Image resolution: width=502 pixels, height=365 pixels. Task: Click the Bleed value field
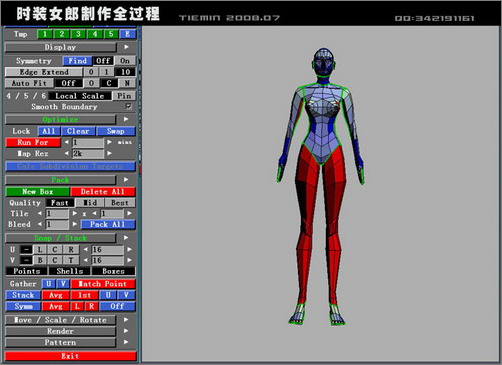pyautogui.click(x=57, y=224)
